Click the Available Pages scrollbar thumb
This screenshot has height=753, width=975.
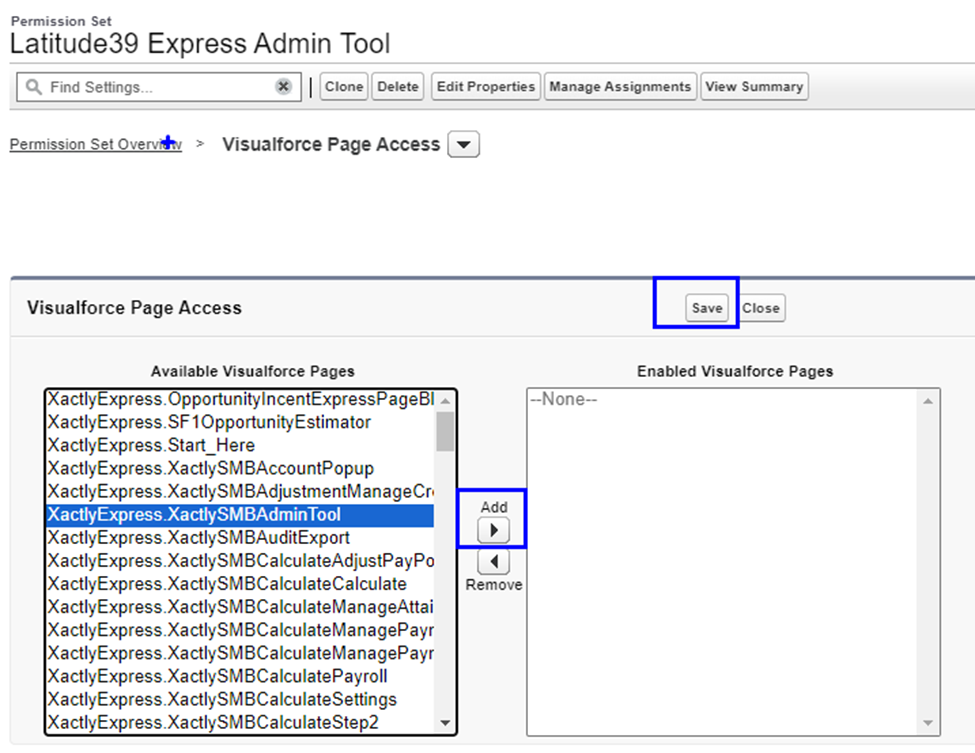445,432
